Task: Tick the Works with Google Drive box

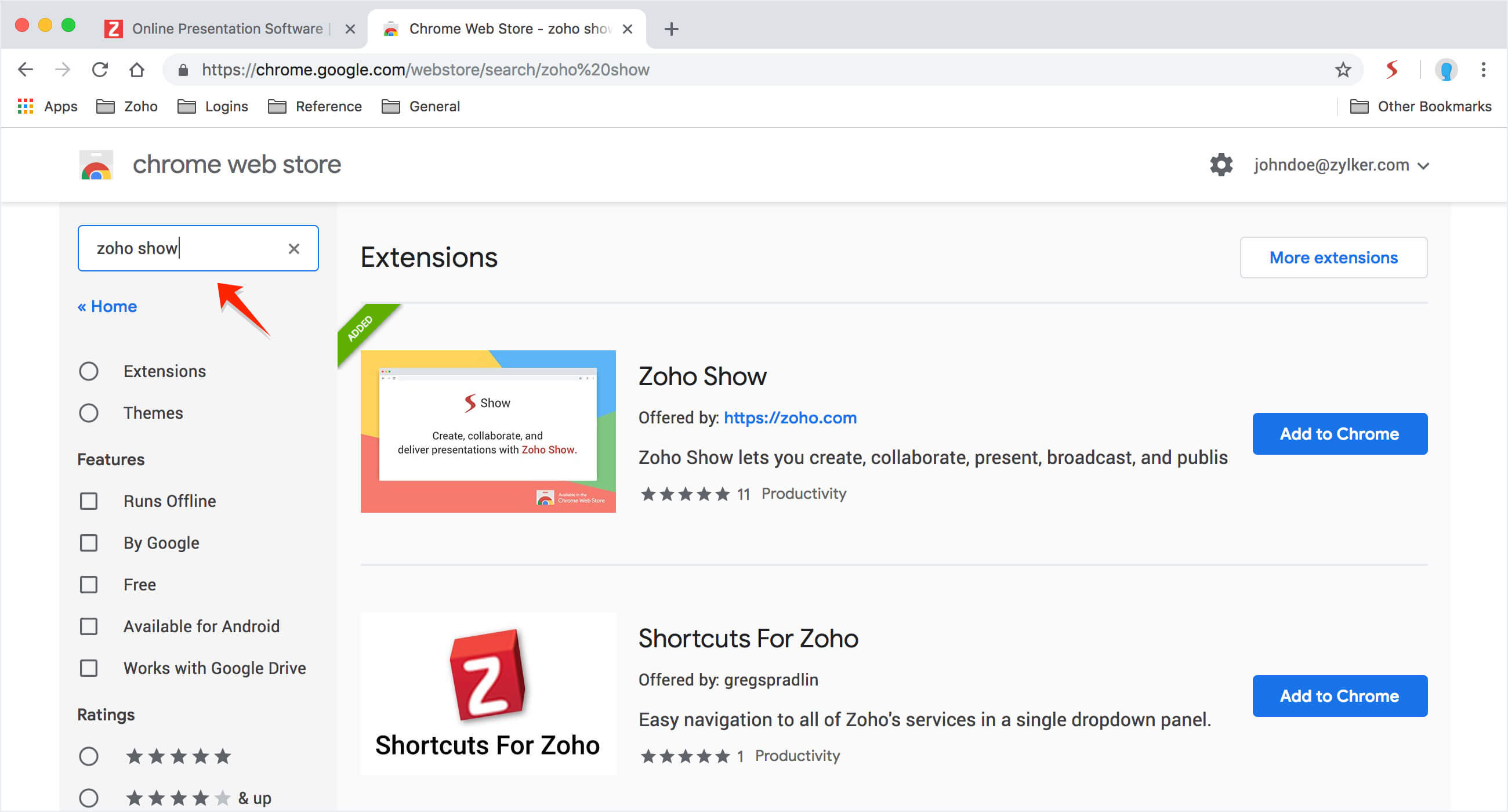Action: 89,668
